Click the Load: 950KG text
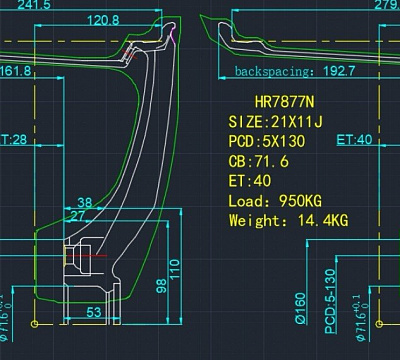This screenshot has width=400, height=360. click(275, 201)
